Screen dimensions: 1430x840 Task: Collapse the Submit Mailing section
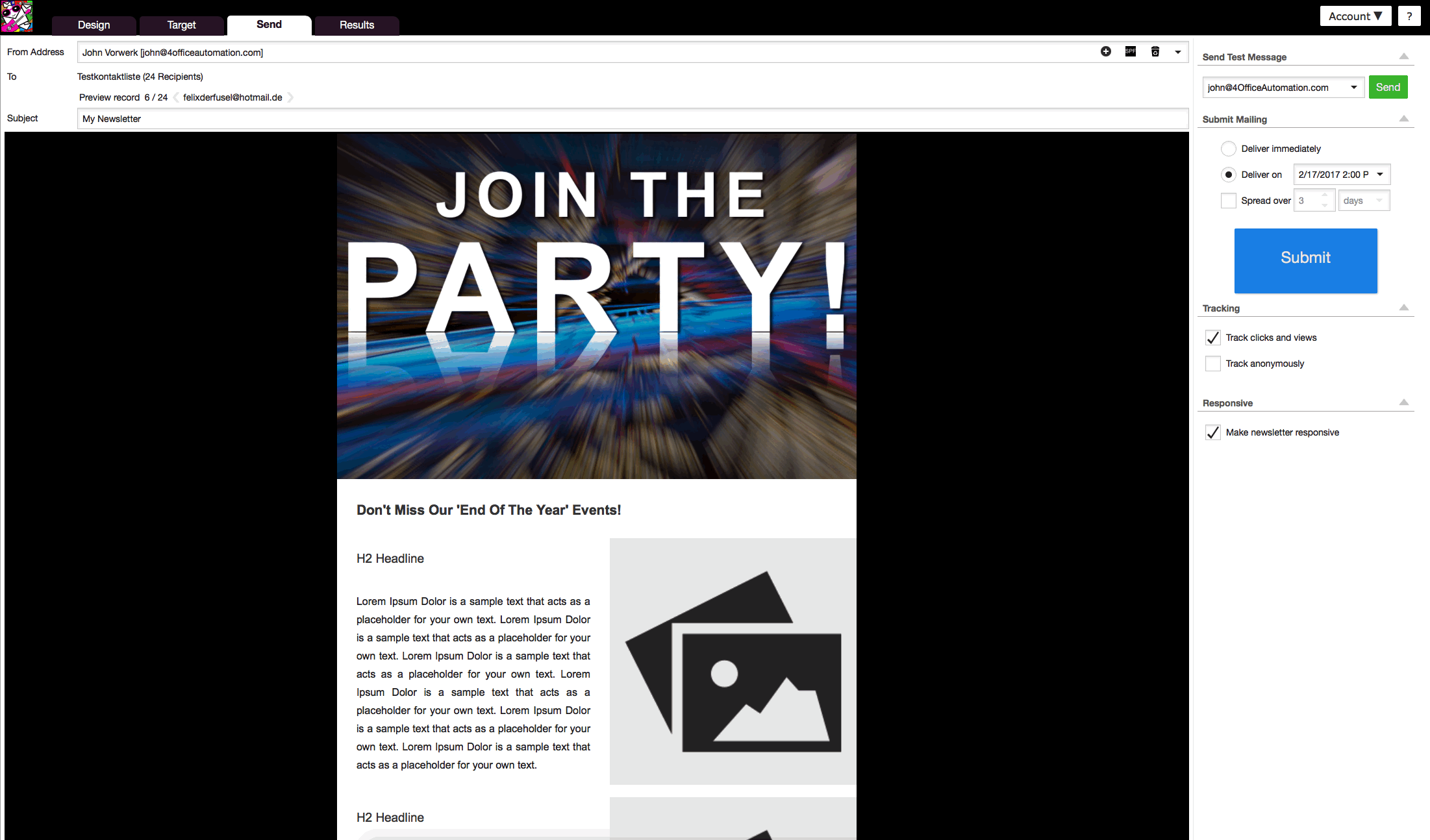tap(1404, 119)
